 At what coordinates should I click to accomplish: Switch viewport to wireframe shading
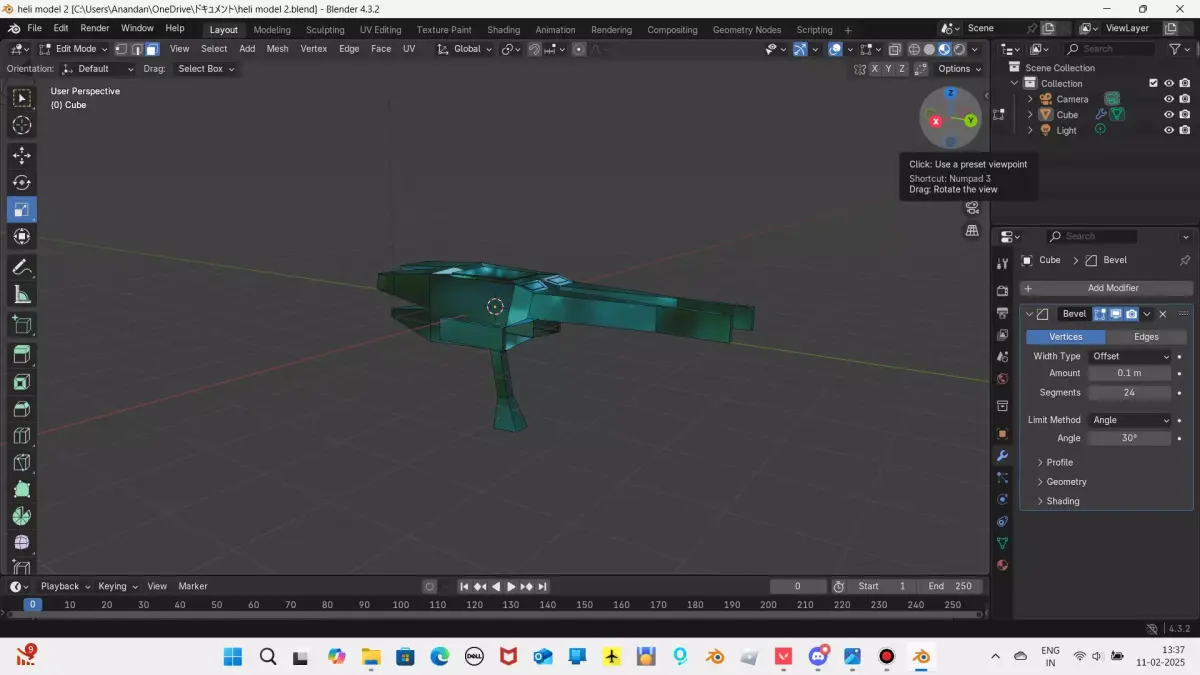[x=914, y=49]
